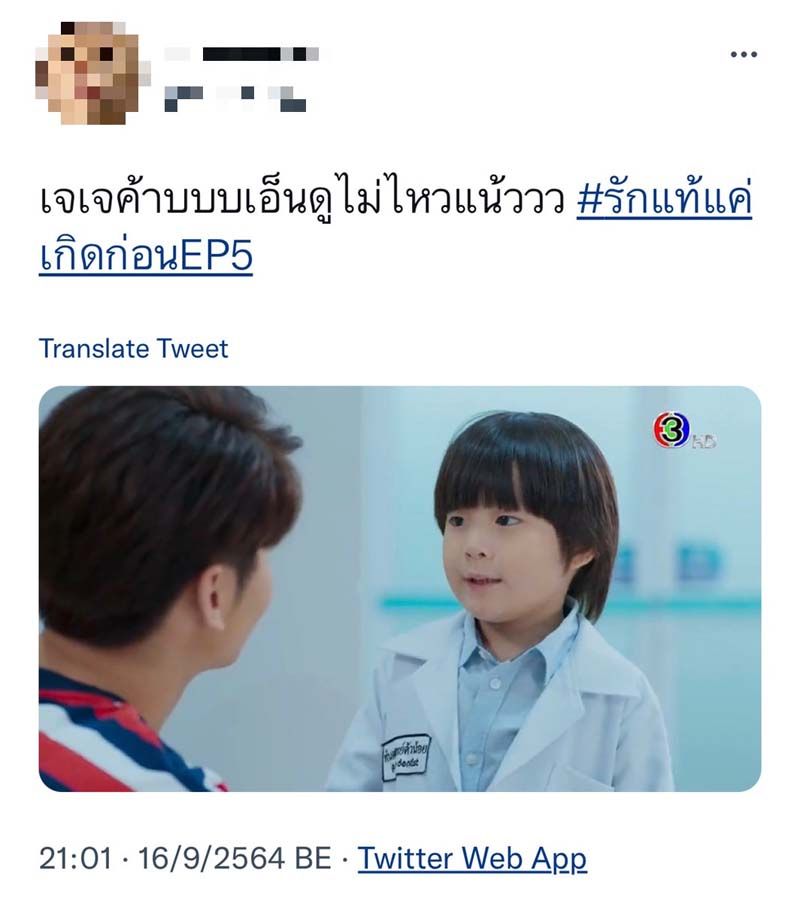The height and width of the screenshot is (898, 800).
Task: Open the attached tweet image
Action: click(400, 589)
